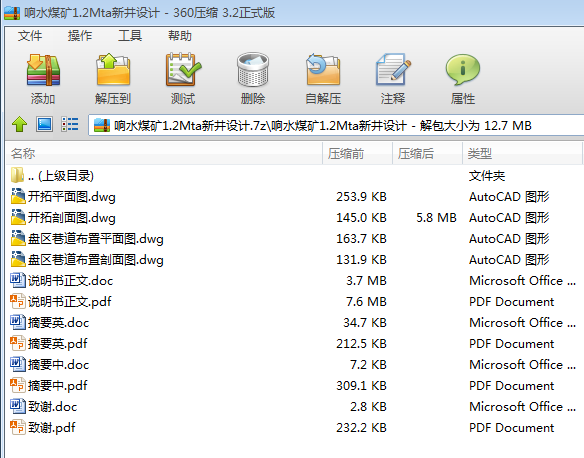Switch to detailed list view icon
This screenshot has width=584, height=458.
(x=70, y=124)
